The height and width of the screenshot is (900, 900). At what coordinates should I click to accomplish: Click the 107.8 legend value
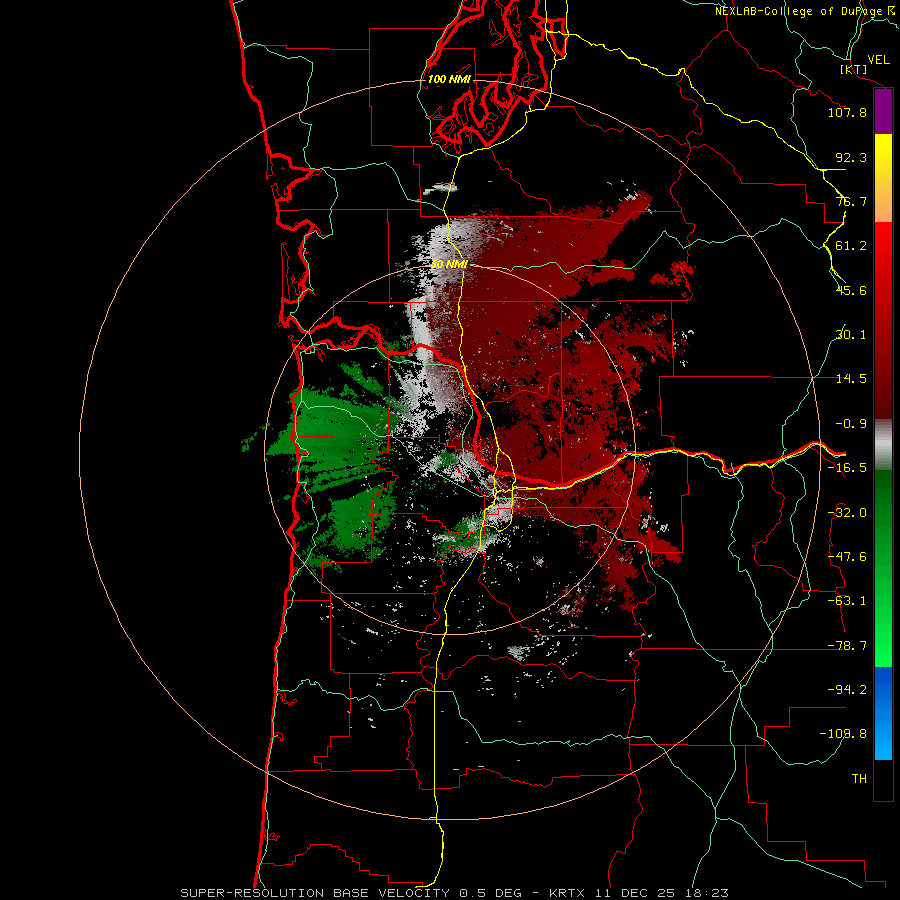coord(847,112)
